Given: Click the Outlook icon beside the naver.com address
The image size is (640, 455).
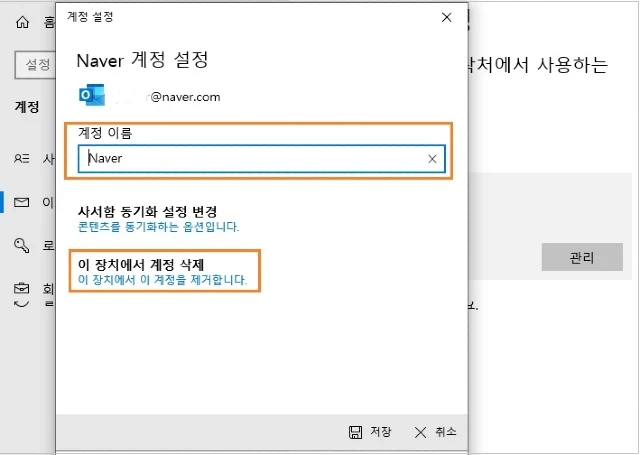Looking at the screenshot, I should click(92, 95).
